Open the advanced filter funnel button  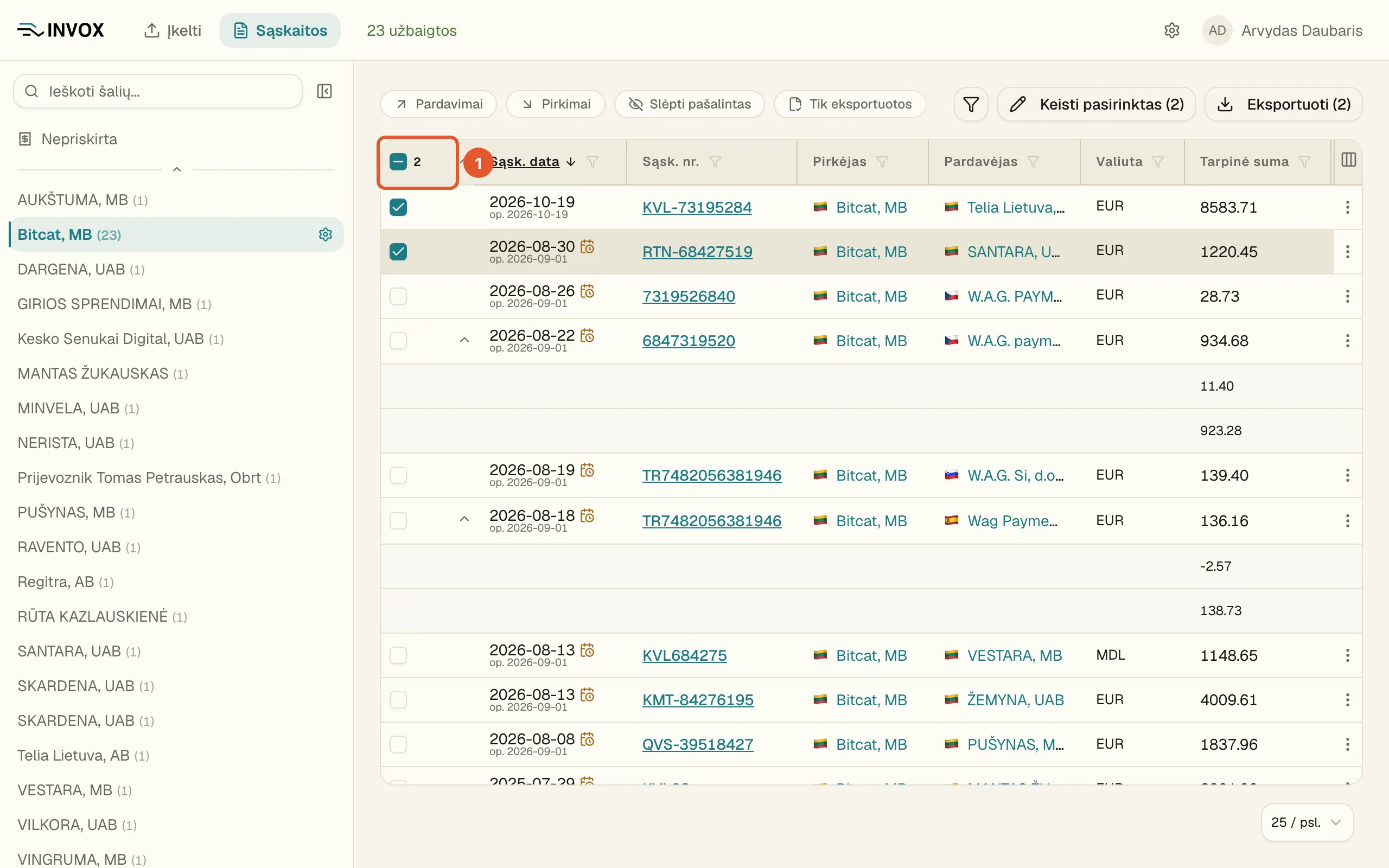point(971,104)
